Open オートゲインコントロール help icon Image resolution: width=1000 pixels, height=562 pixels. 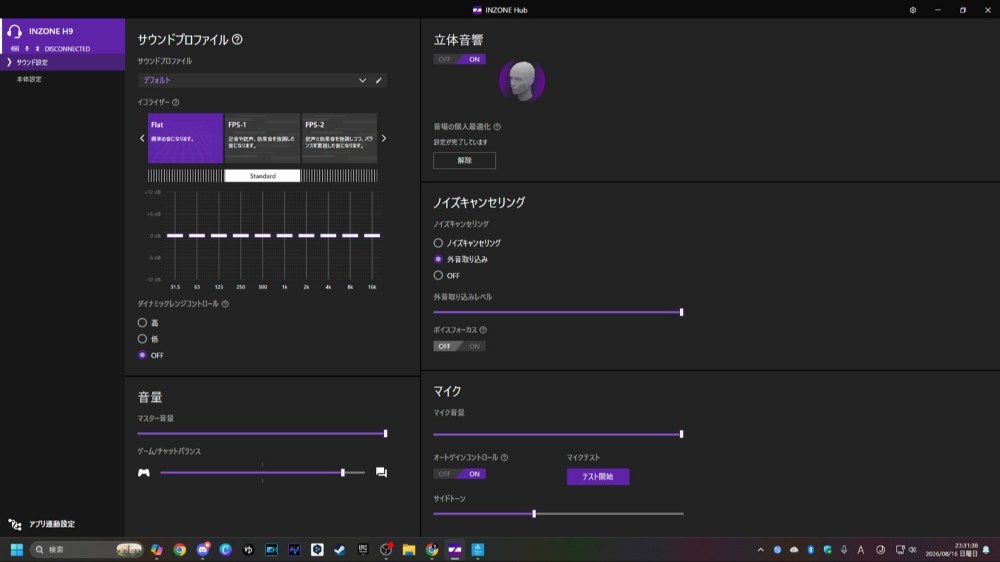[504, 457]
